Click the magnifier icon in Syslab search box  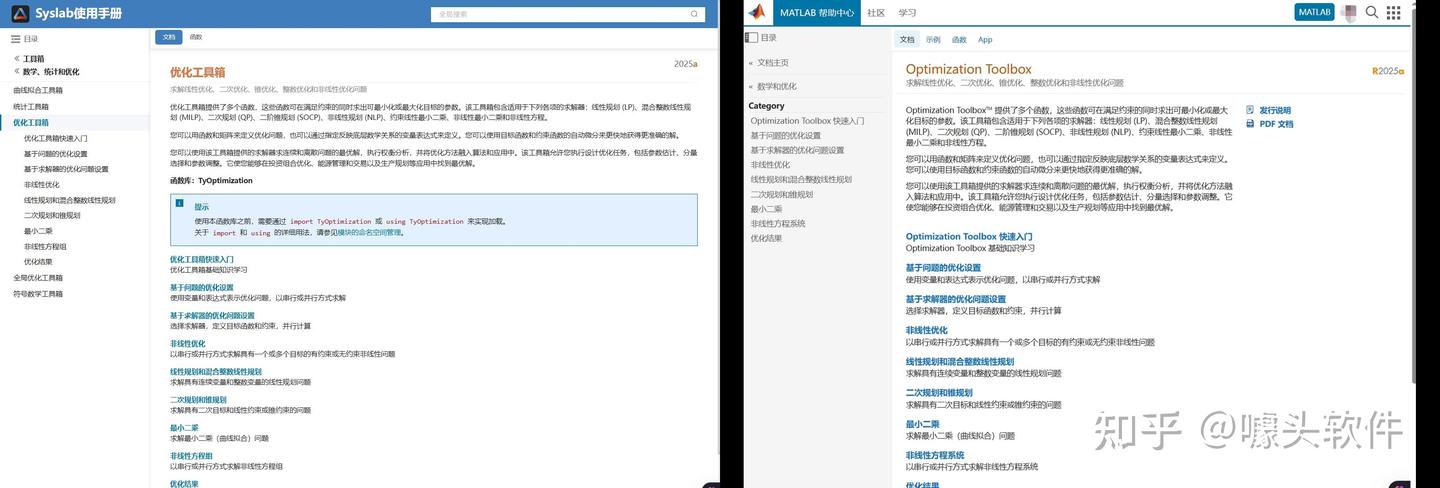point(696,14)
